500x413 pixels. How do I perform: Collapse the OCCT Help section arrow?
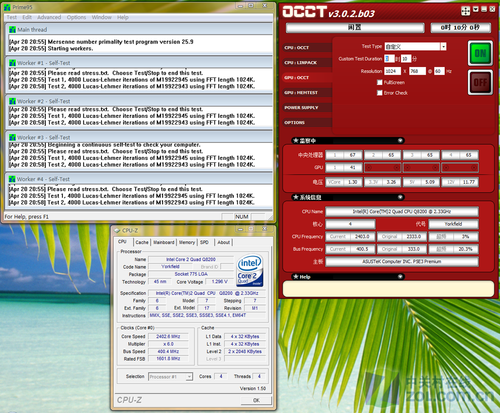click(x=400, y=277)
